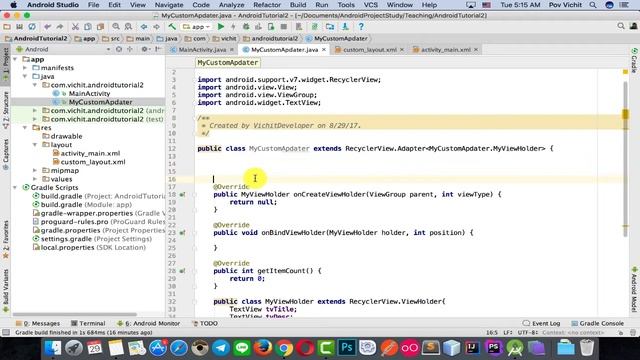Viewport: 640px width, 360px height.
Task: Collapse the Gradle Scripts node
Action: point(15,187)
